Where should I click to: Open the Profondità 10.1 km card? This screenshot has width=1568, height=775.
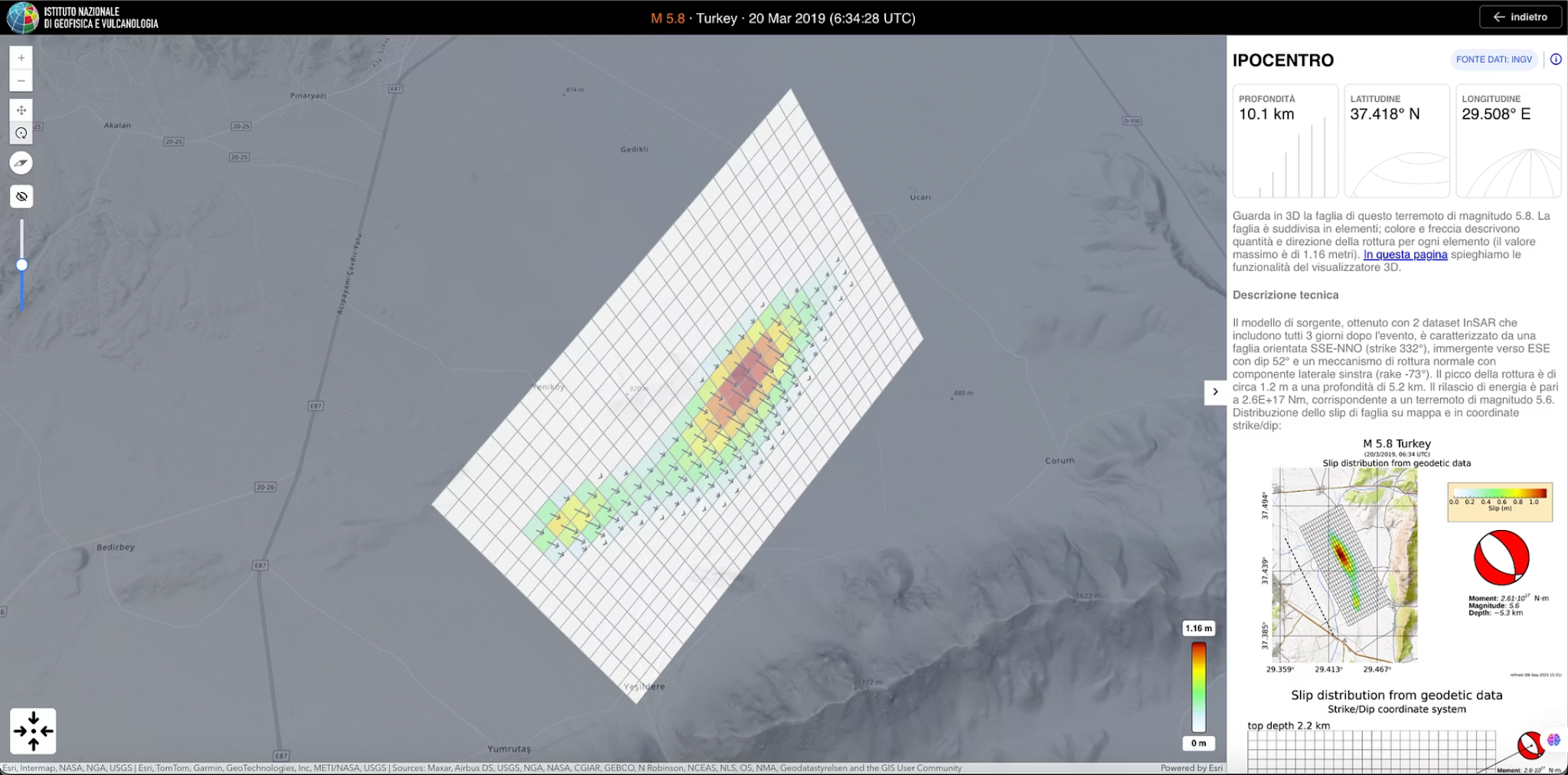[1285, 141]
